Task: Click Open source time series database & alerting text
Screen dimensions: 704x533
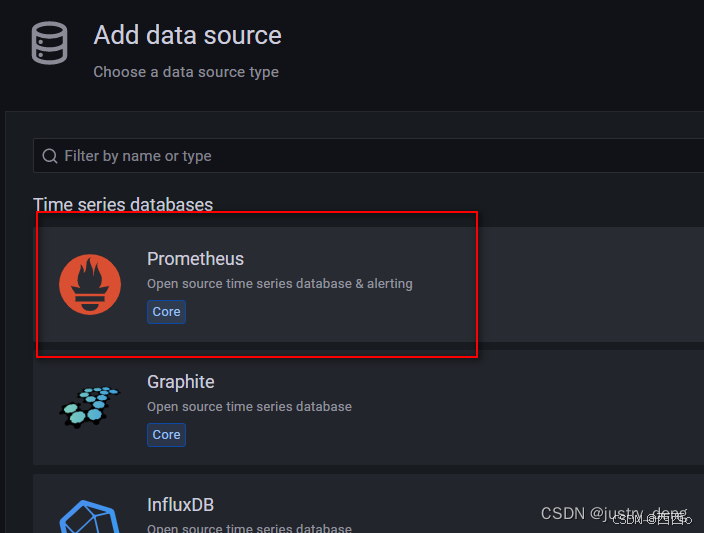Action: [x=280, y=284]
